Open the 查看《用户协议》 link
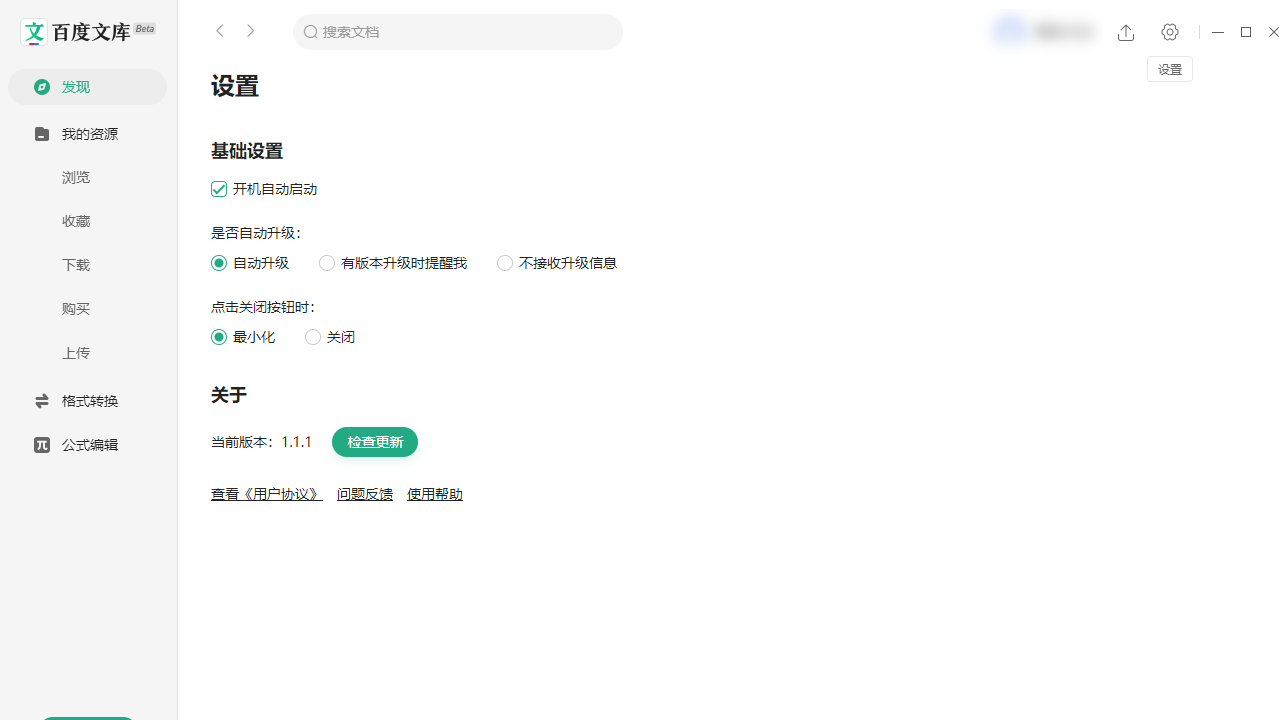The image size is (1280, 720). [266, 493]
